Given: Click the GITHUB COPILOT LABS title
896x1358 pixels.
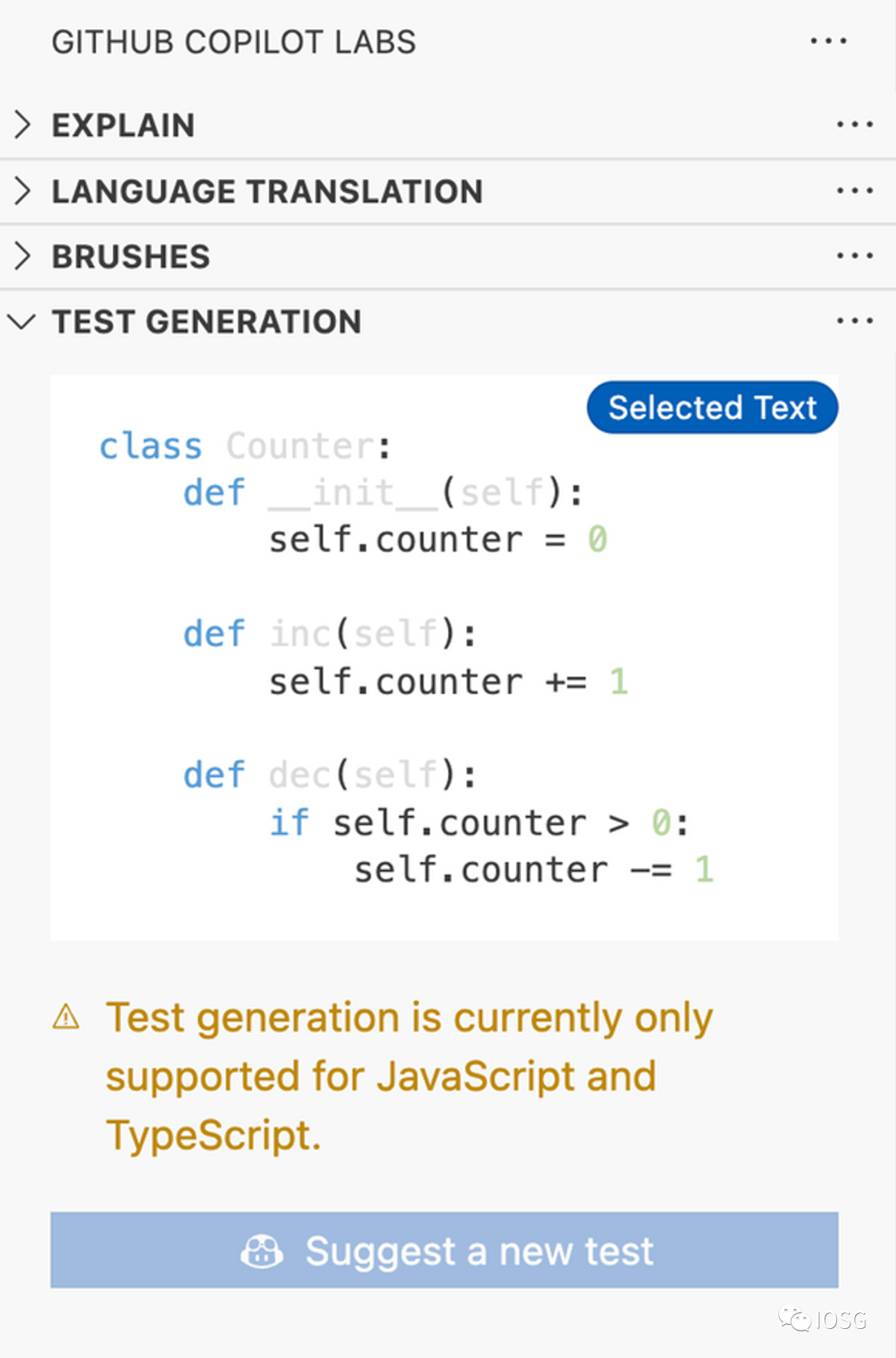Looking at the screenshot, I should pyautogui.click(x=234, y=41).
